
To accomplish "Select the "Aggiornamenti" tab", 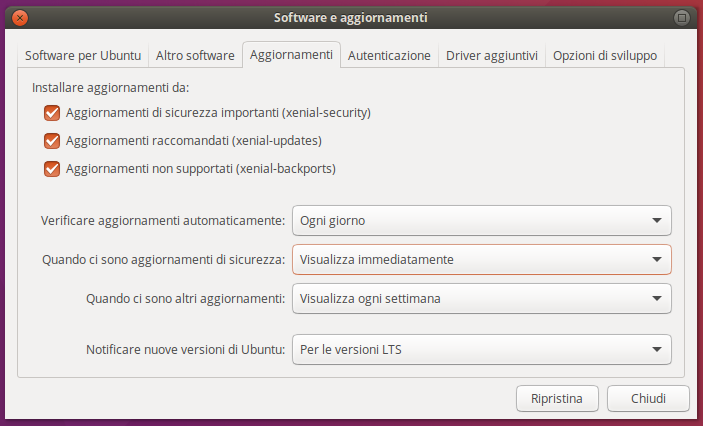I will (x=291, y=55).
